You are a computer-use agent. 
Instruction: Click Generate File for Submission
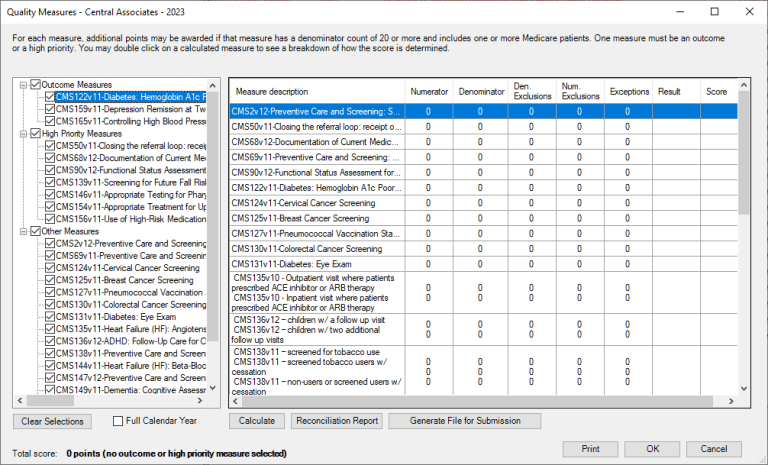coord(465,421)
